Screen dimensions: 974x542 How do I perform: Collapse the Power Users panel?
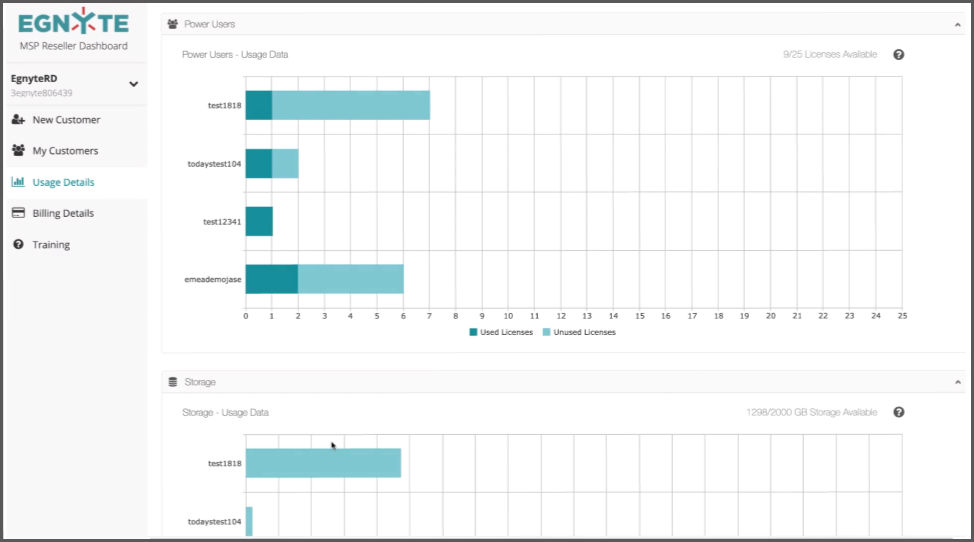957,23
